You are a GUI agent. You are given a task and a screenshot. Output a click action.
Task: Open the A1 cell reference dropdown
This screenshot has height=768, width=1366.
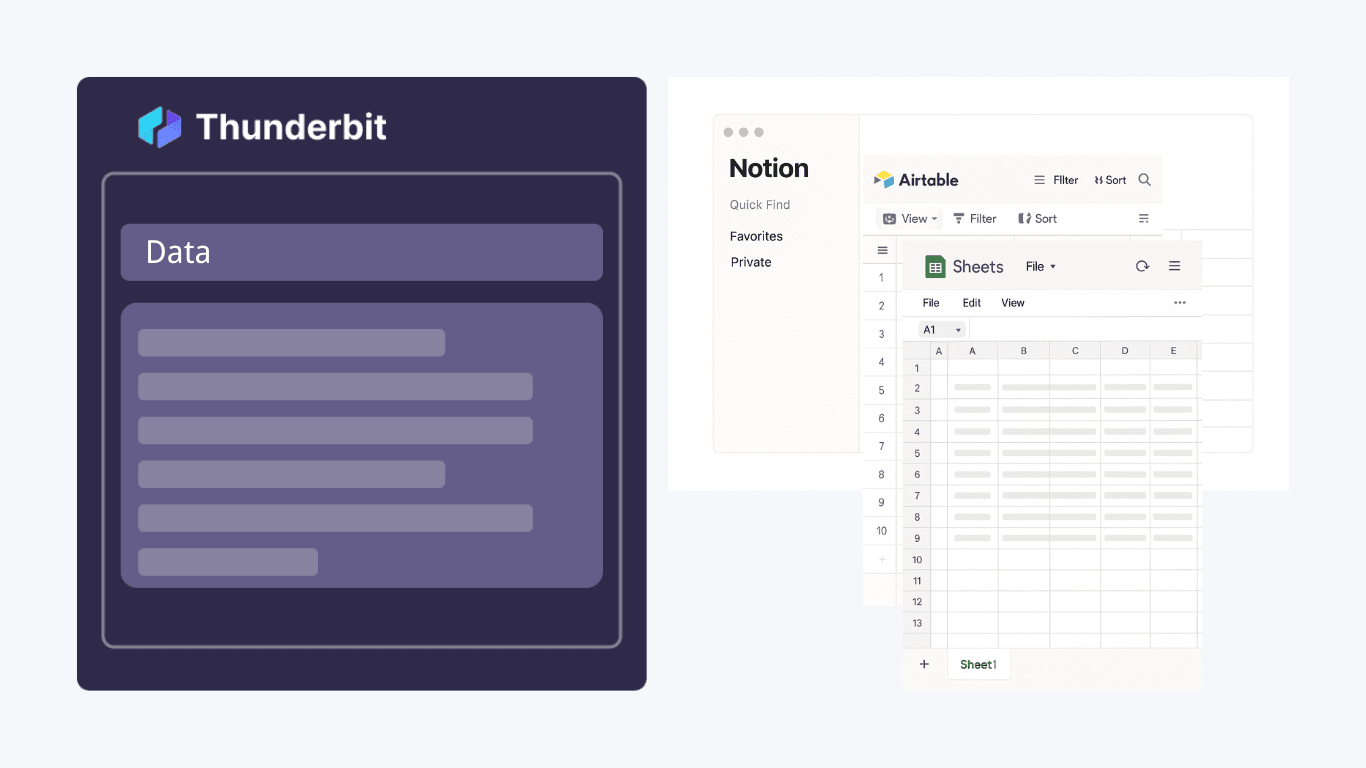[x=942, y=330]
